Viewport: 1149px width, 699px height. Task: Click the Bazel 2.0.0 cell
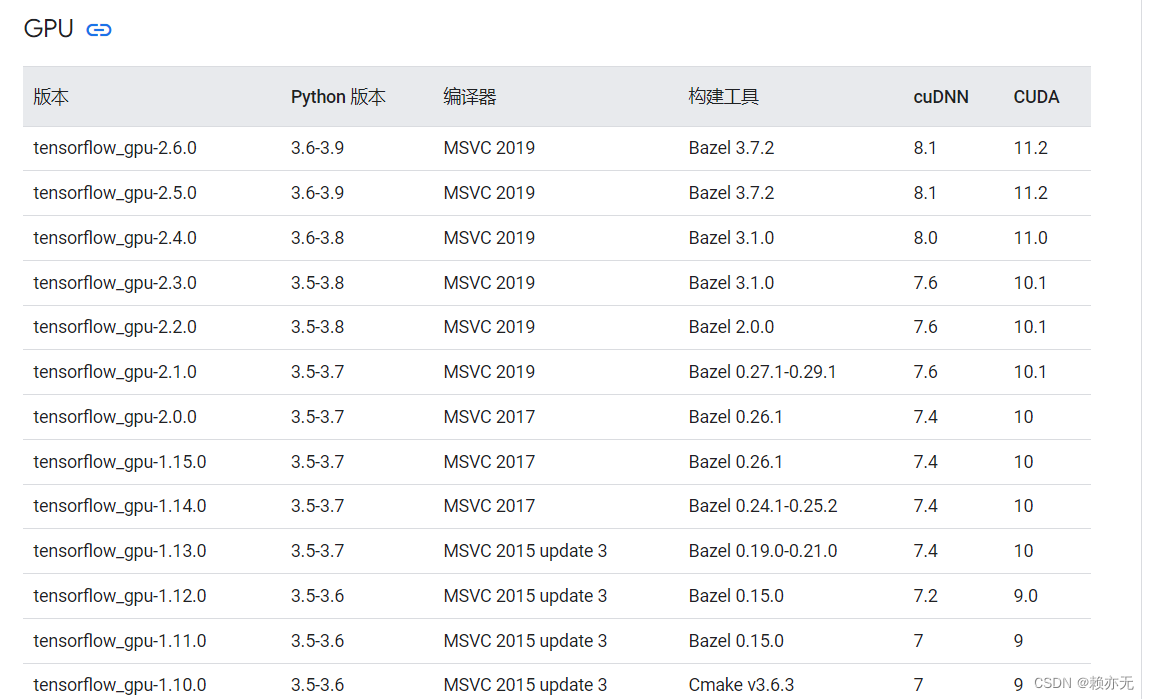(x=731, y=327)
